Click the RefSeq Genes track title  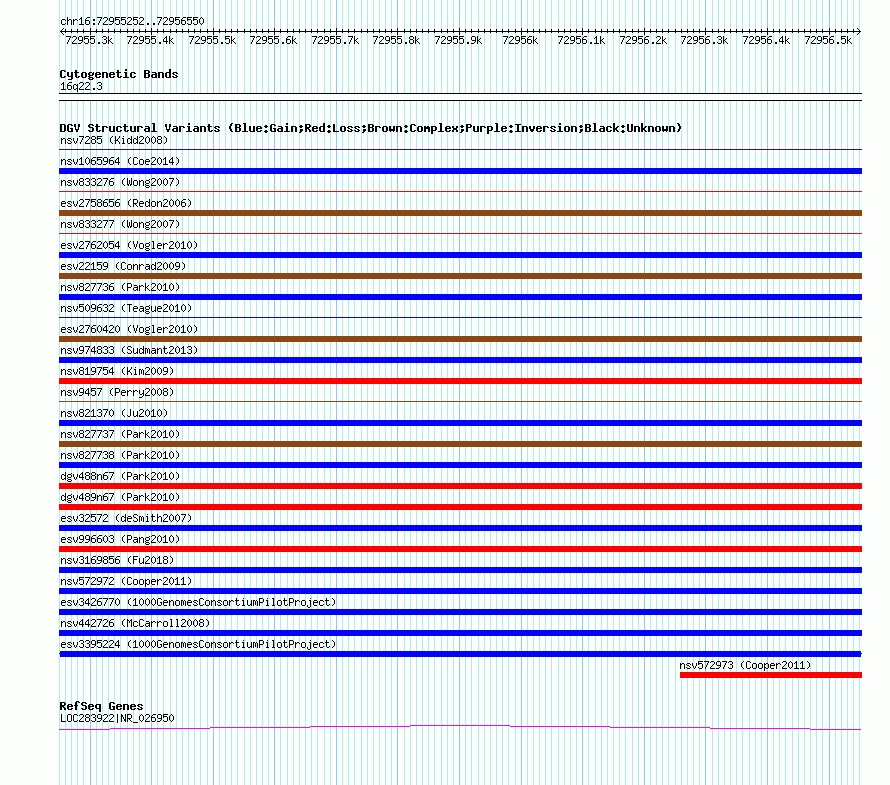pyautogui.click(x=101, y=706)
